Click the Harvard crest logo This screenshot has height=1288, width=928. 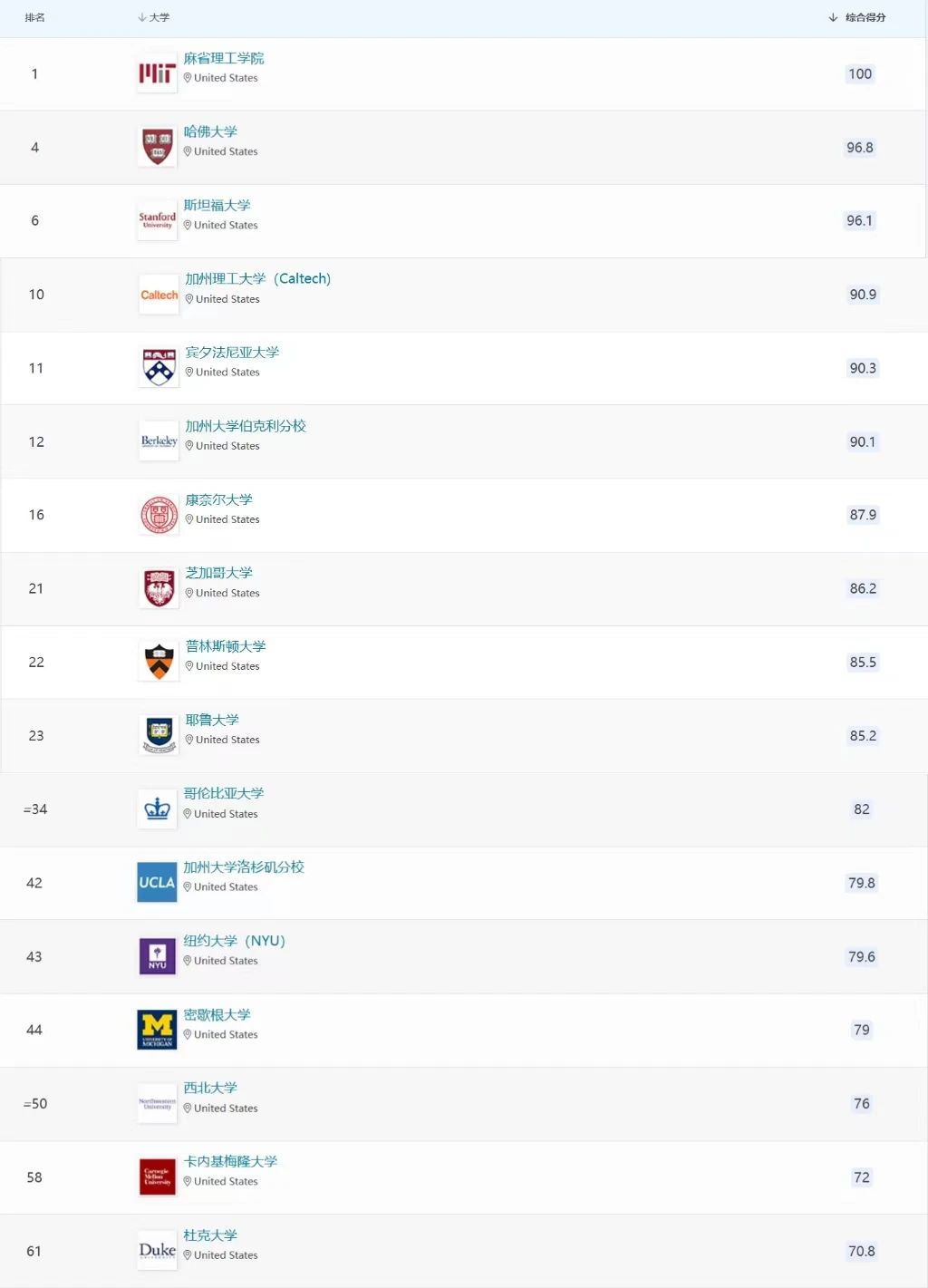point(157,147)
